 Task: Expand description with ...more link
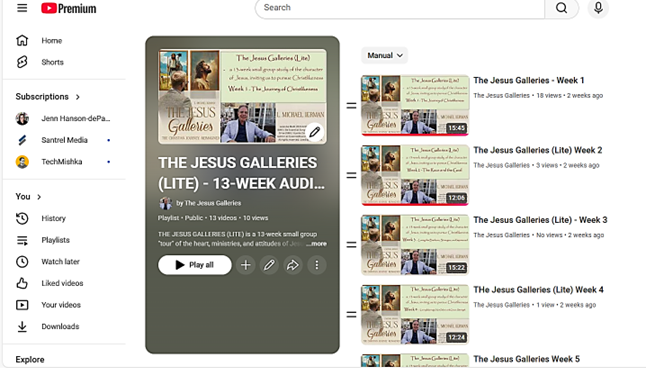pyautogui.click(x=316, y=244)
